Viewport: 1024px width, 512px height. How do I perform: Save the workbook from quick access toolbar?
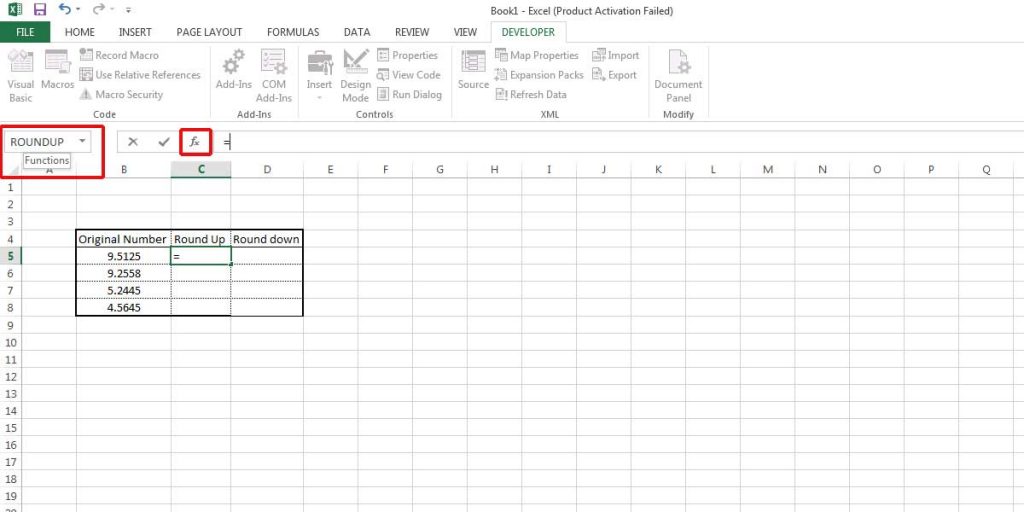coord(40,10)
